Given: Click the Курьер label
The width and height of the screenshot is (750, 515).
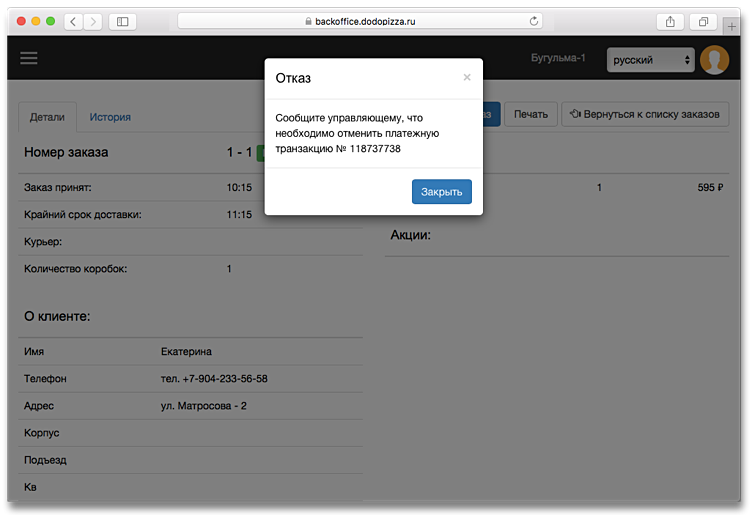Looking at the screenshot, I should 43,242.
